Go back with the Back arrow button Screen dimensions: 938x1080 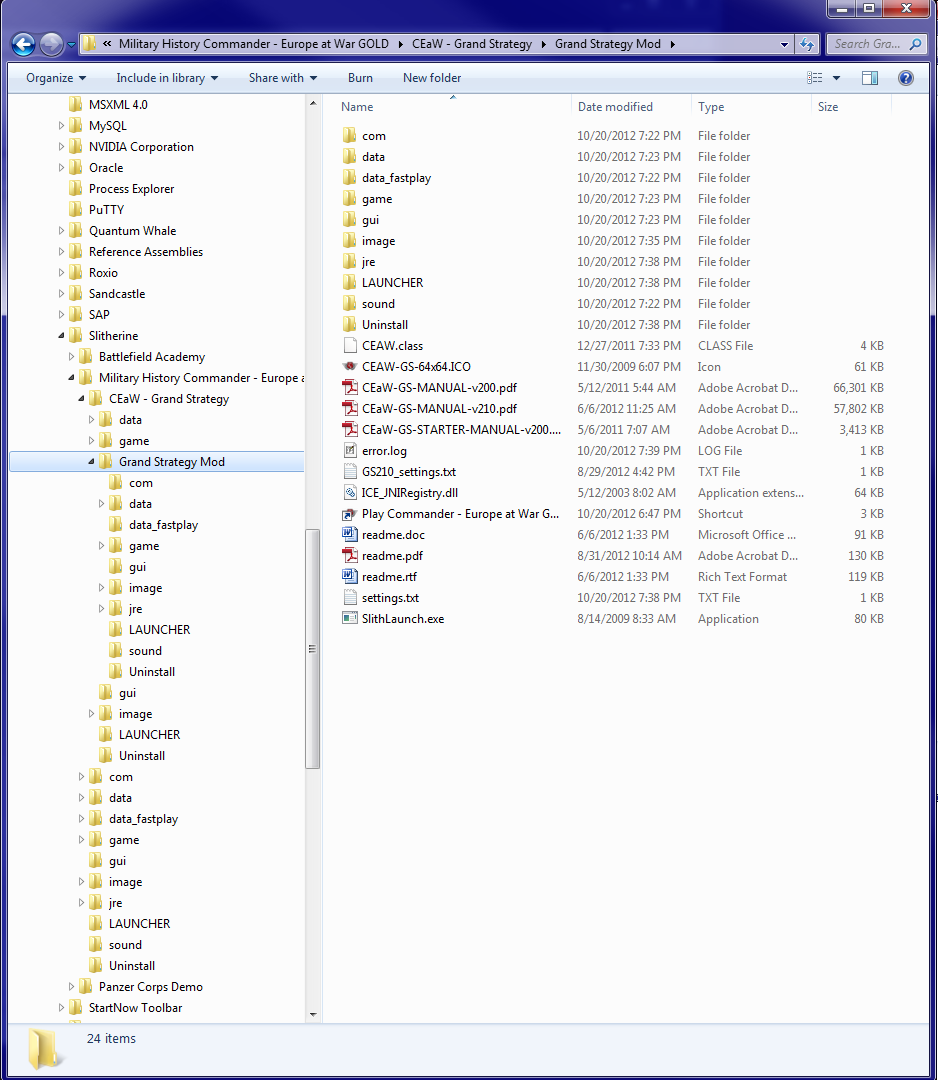tap(23, 45)
